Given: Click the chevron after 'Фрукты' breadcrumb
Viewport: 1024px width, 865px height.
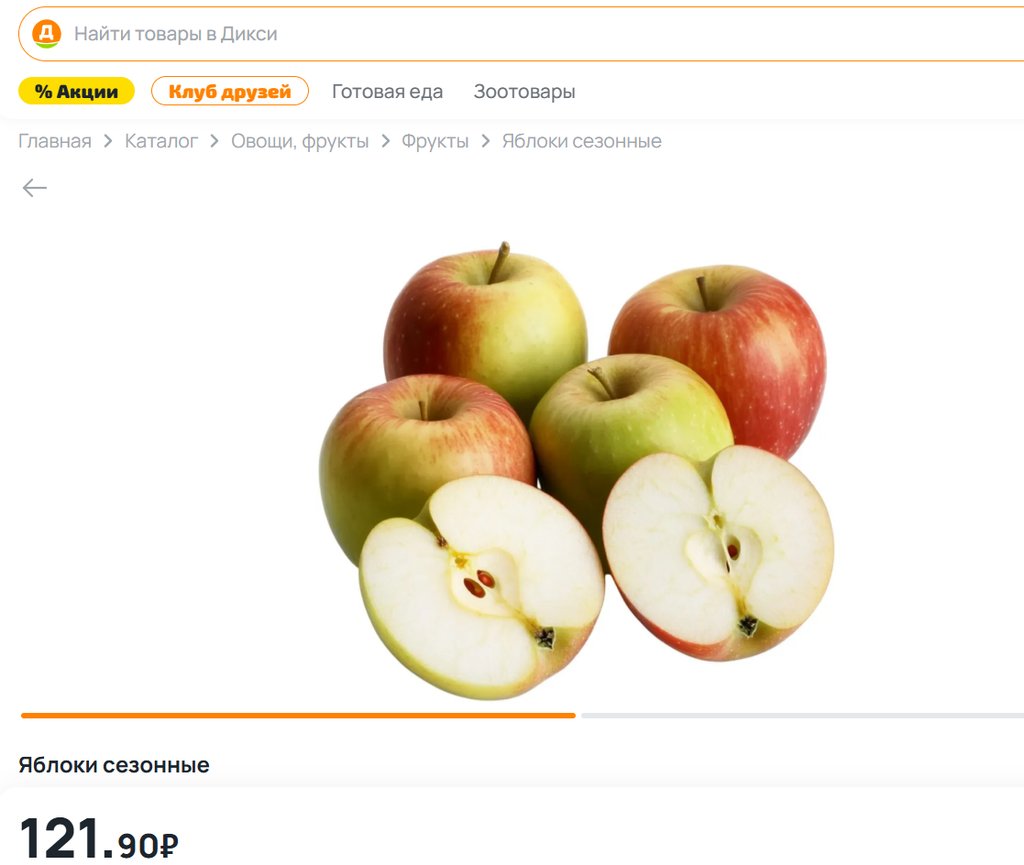Looking at the screenshot, I should [x=485, y=141].
